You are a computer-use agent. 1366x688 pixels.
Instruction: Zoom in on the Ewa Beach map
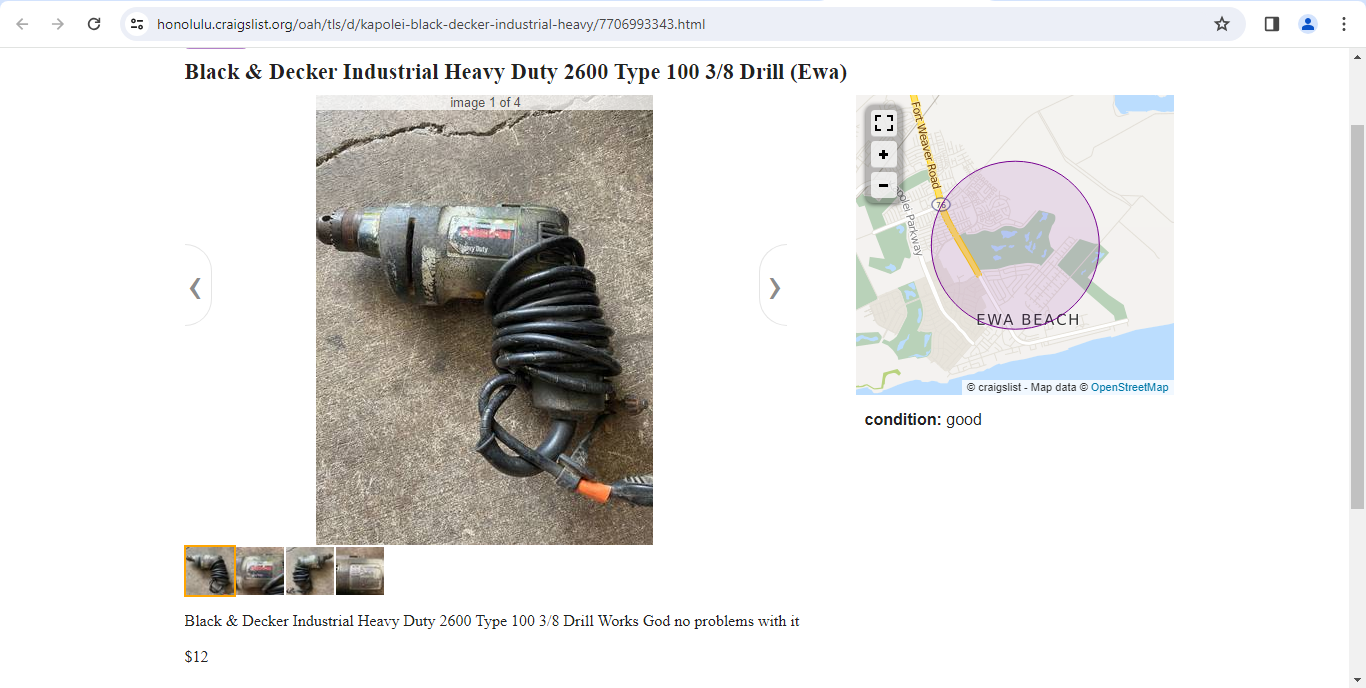pyautogui.click(x=883, y=155)
